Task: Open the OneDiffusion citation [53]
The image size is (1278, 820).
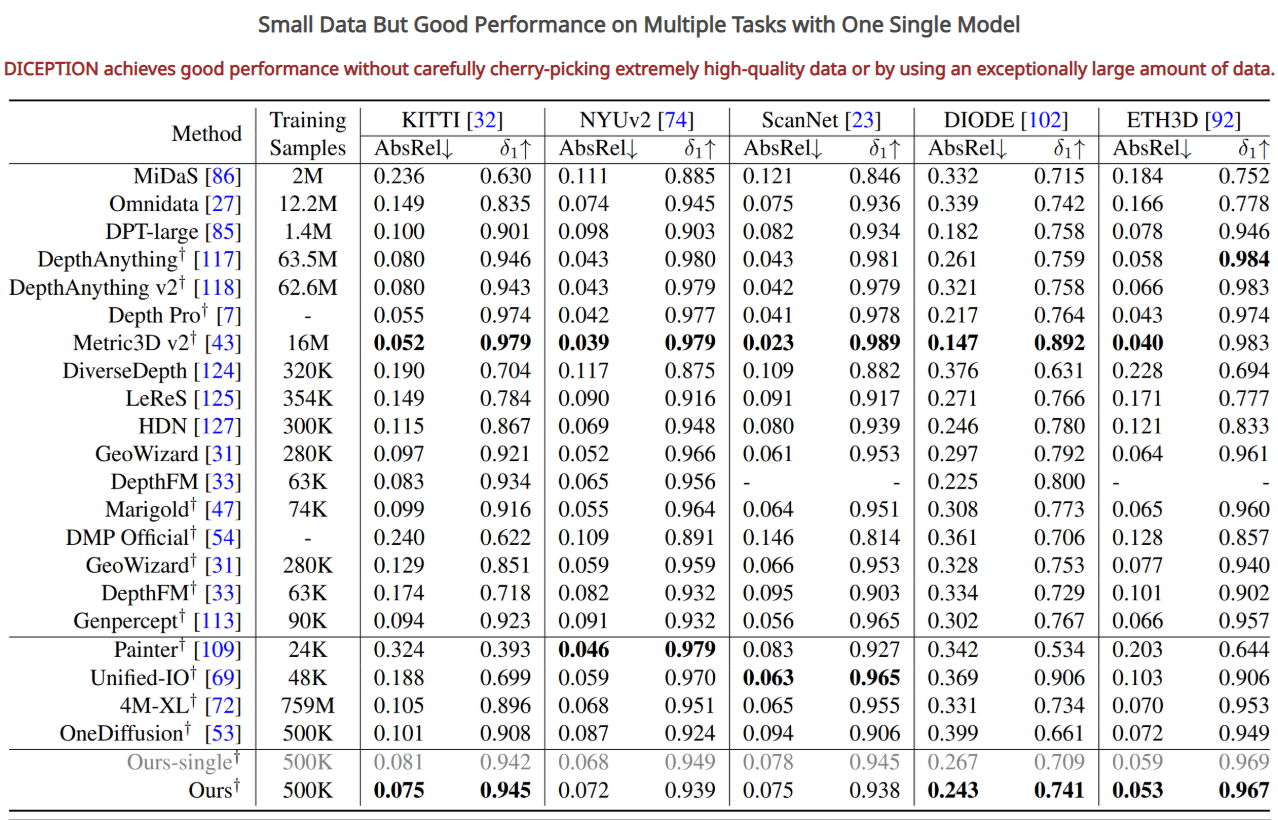Action: [x=223, y=733]
